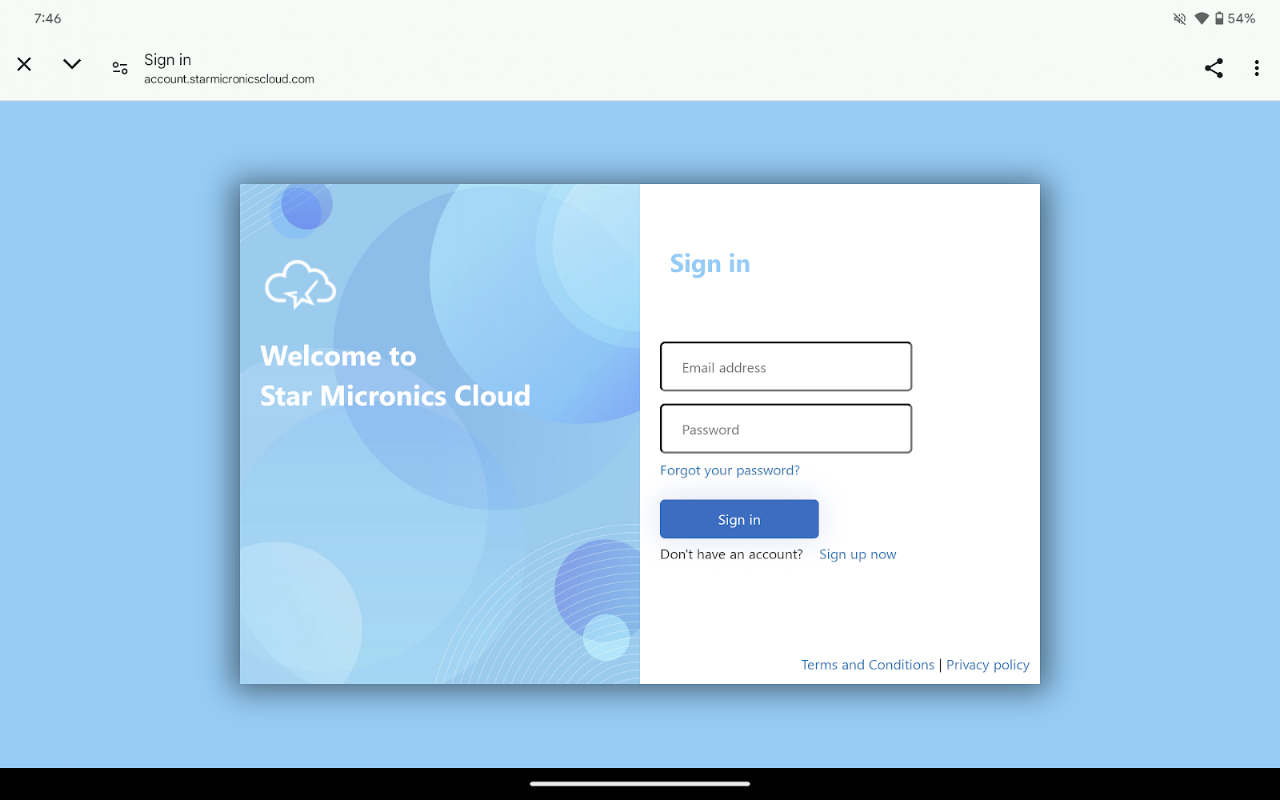Select the 'Sign in' heading above the form
Image resolution: width=1280 pixels, height=800 pixels.
tap(710, 264)
